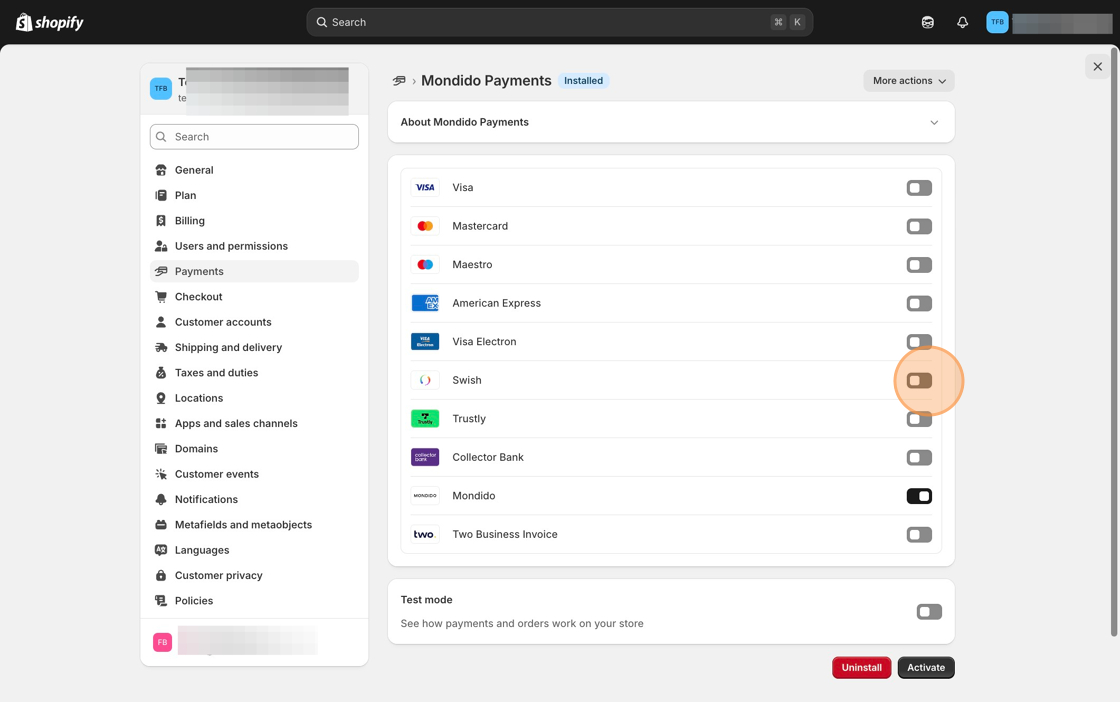Disable the Mondido payment toggle

point(919,496)
